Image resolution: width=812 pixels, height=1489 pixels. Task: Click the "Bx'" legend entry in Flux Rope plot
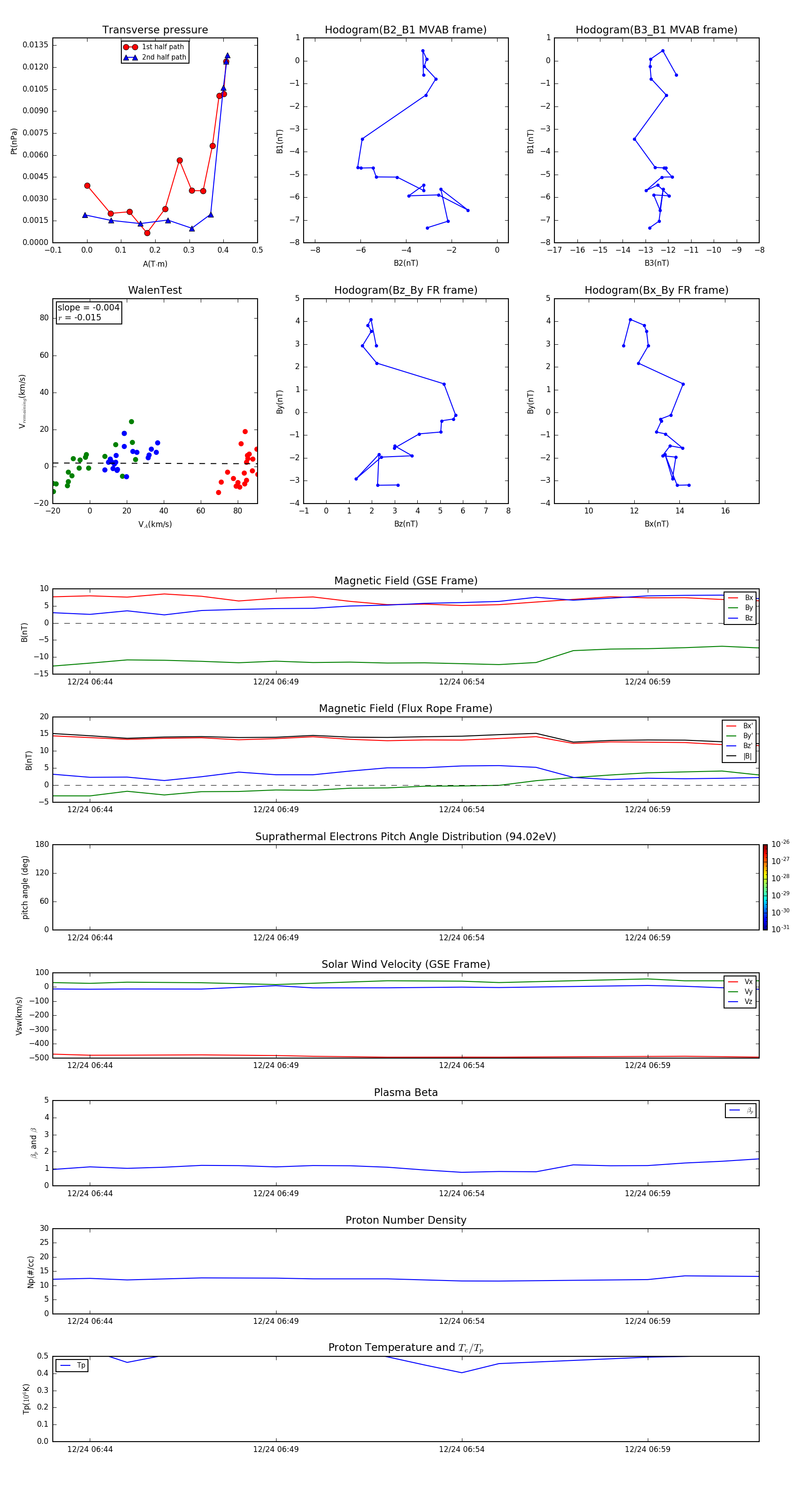739,726
